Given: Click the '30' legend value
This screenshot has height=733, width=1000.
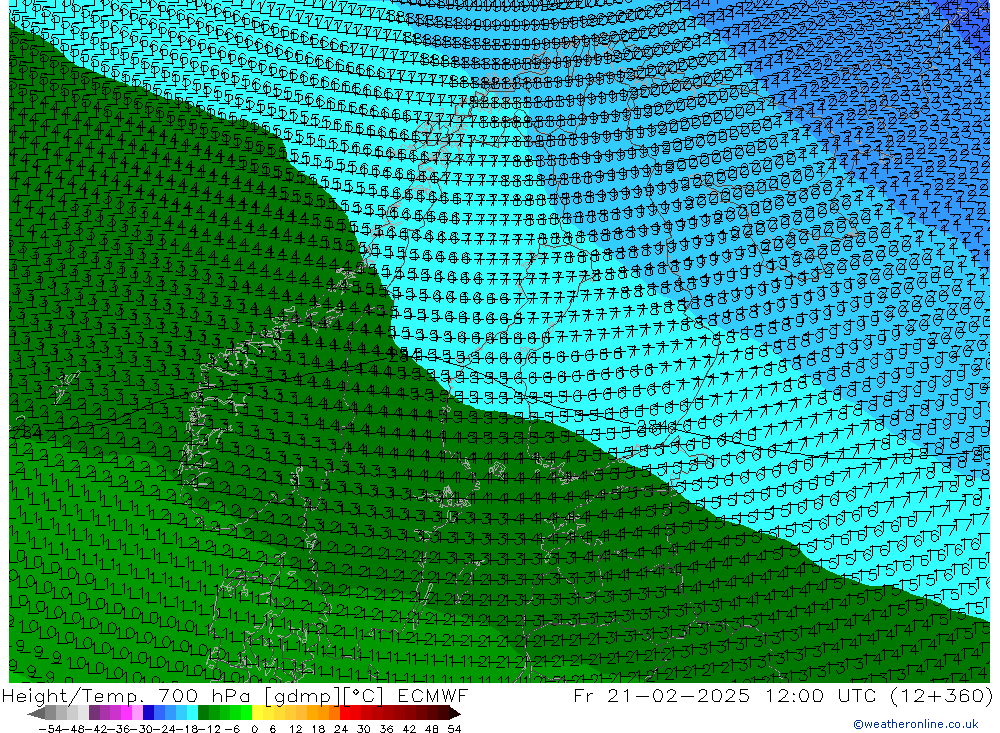Looking at the screenshot, I should (x=364, y=729).
